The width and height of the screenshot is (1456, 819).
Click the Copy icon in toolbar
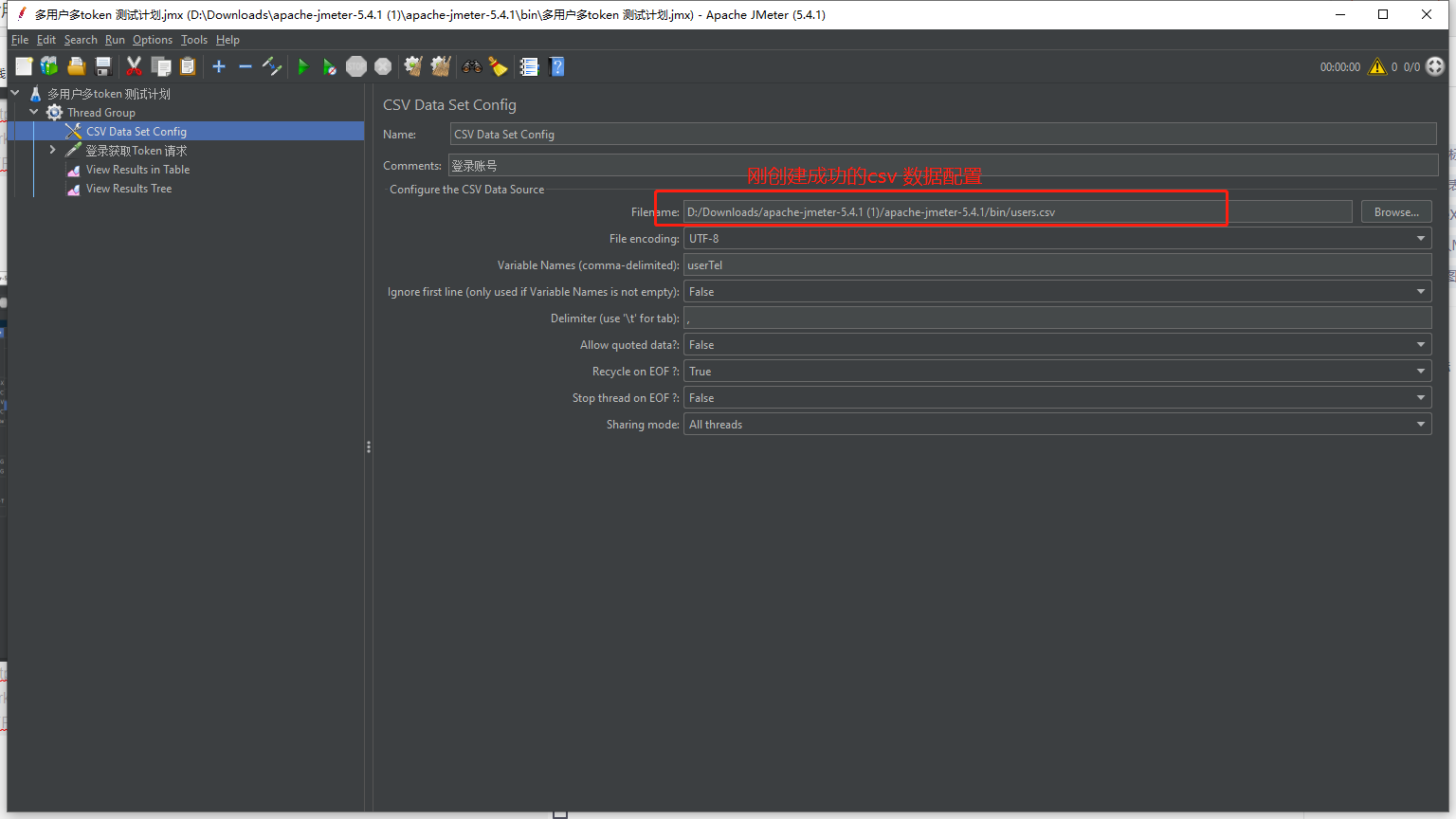pyautogui.click(x=161, y=66)
